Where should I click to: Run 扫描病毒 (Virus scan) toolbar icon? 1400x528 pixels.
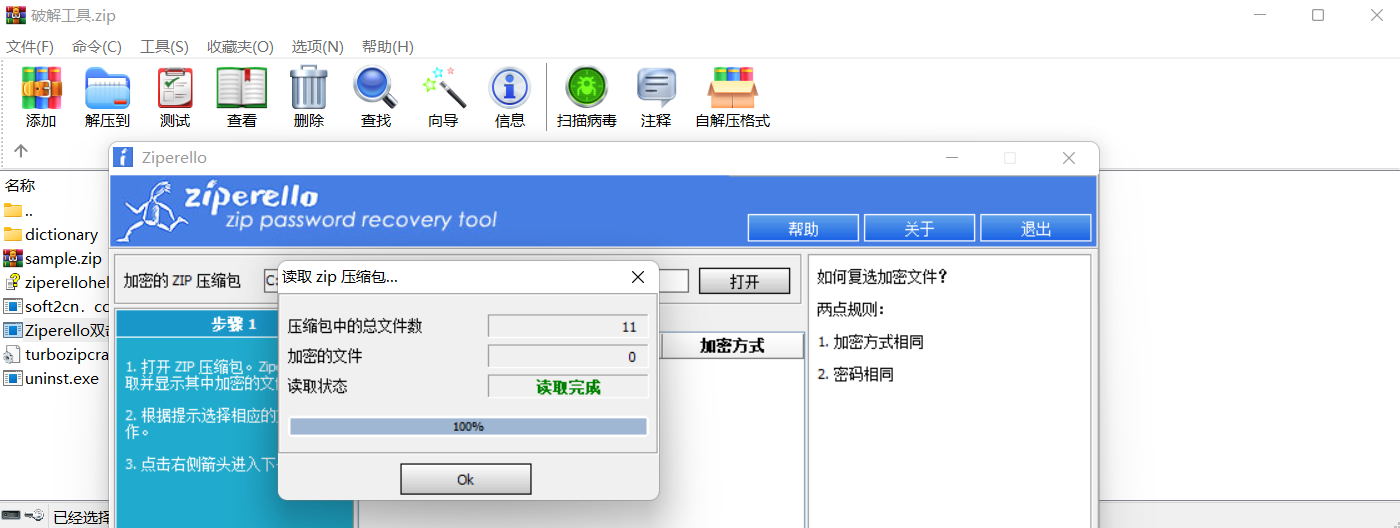(x=587, y=90)
